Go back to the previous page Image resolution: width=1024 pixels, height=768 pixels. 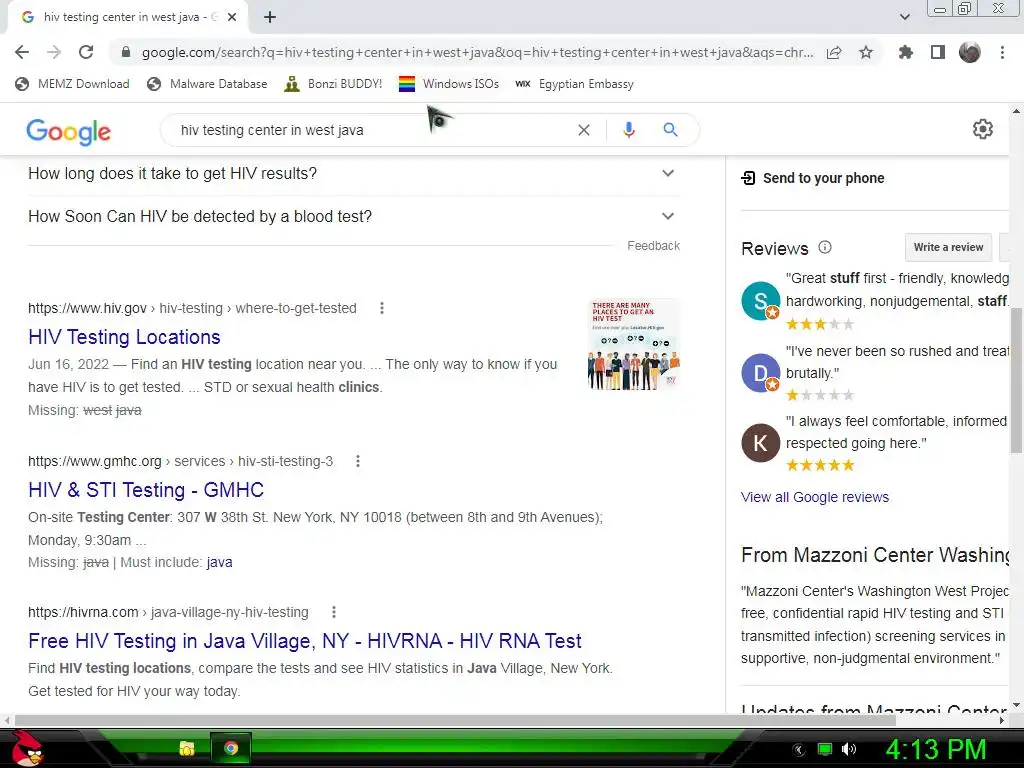pyautogui.click(x=22, y=52)
